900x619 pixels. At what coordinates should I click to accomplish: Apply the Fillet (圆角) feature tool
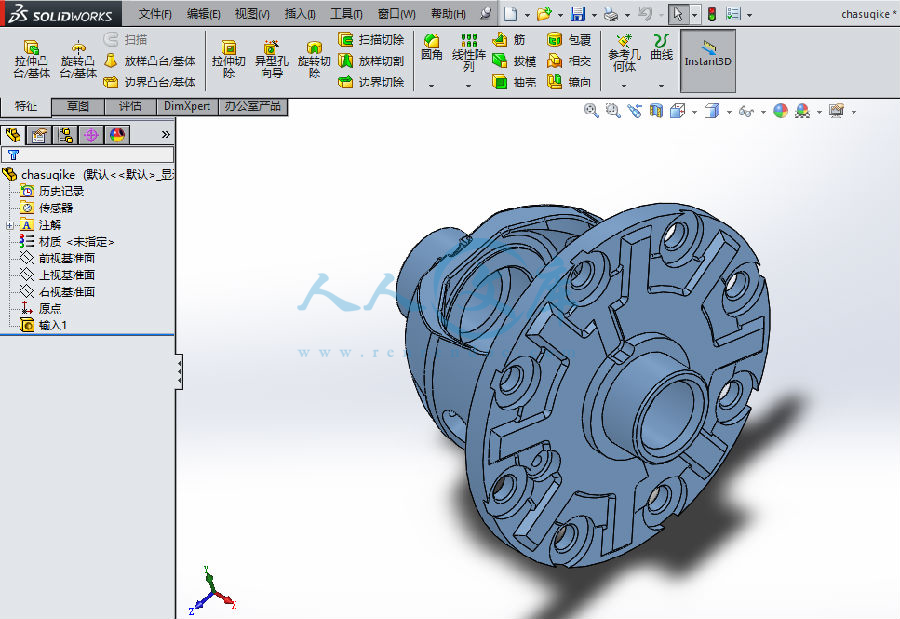[431, 48]
